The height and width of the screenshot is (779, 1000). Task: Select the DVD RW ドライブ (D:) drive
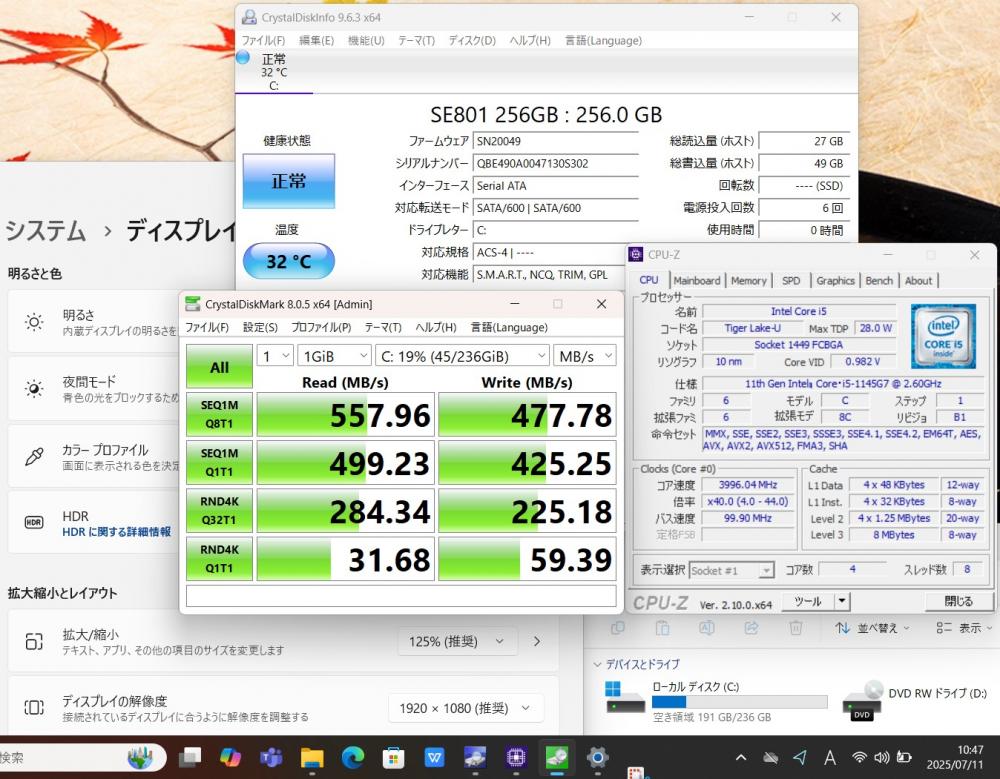[917, 700]
